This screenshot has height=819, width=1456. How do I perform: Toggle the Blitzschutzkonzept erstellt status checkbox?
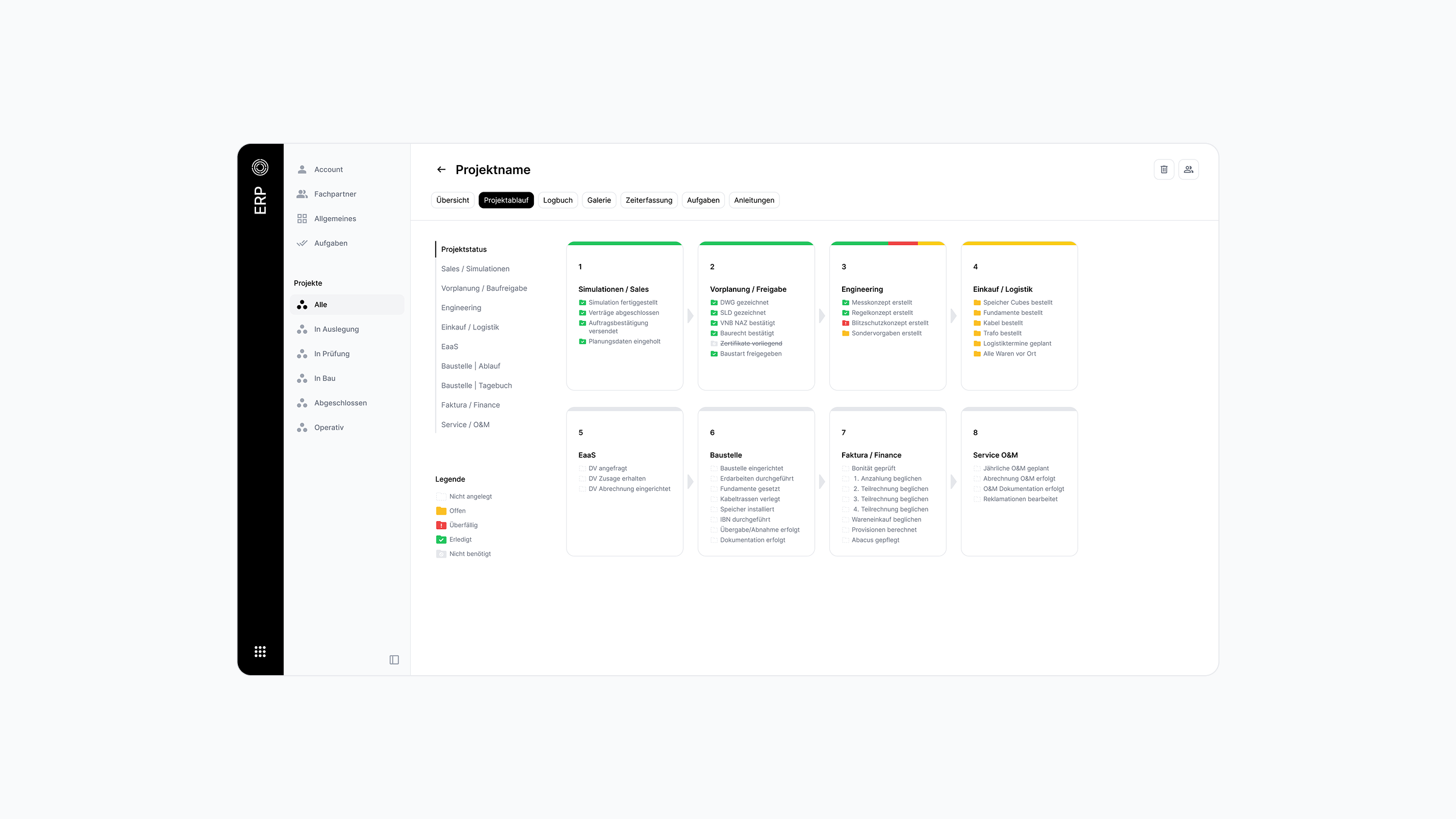click(x=845, y=323)
